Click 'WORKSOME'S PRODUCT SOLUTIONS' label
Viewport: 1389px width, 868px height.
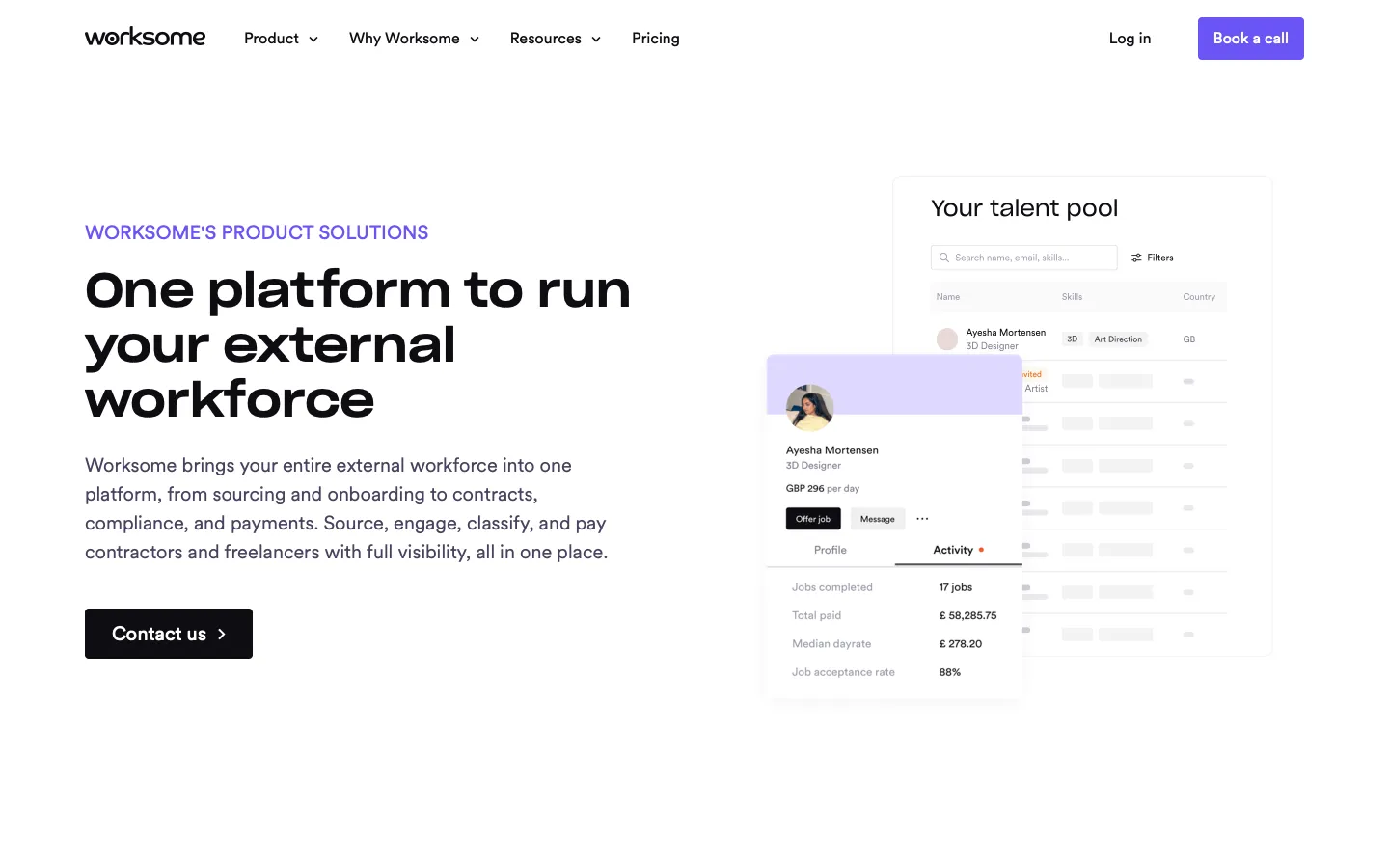point(257,232)
